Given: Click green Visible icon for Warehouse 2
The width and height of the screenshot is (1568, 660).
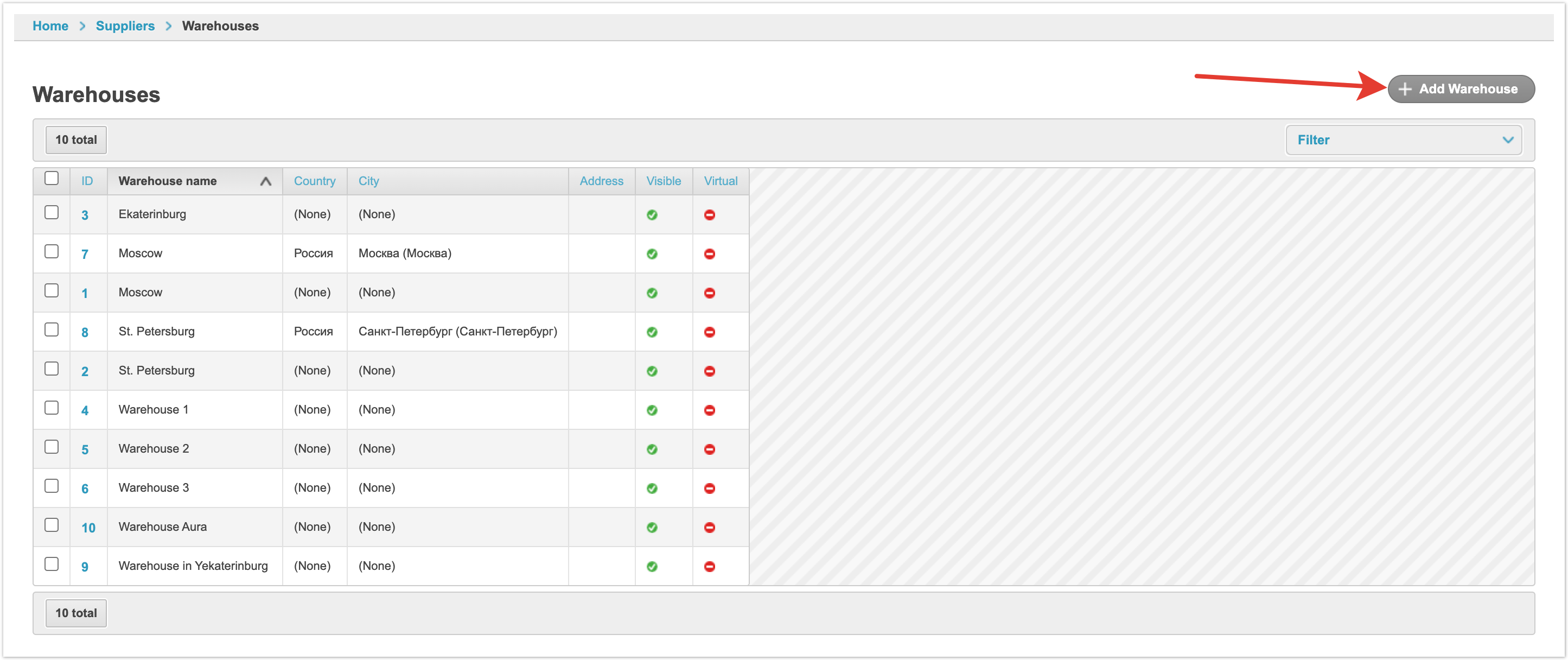Looking at the screenshot, I should (x=652, y=449).
